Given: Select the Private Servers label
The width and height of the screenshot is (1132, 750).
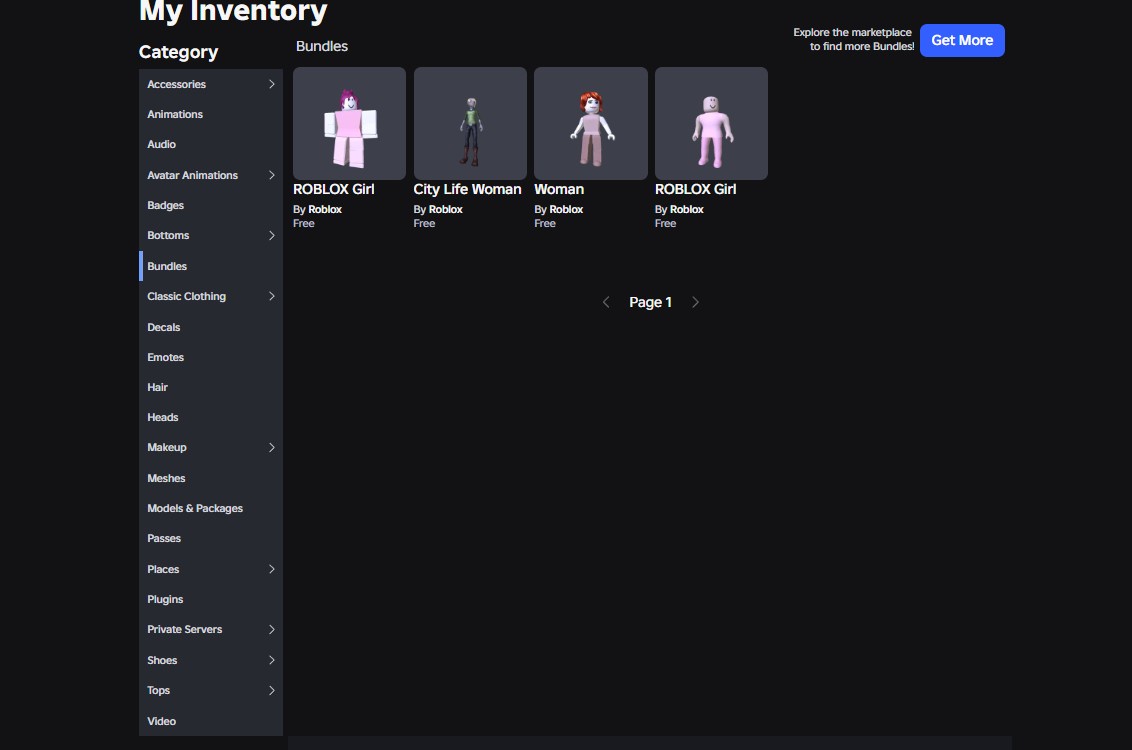Looking at the screenshot, I should click(x=184, y=629).
